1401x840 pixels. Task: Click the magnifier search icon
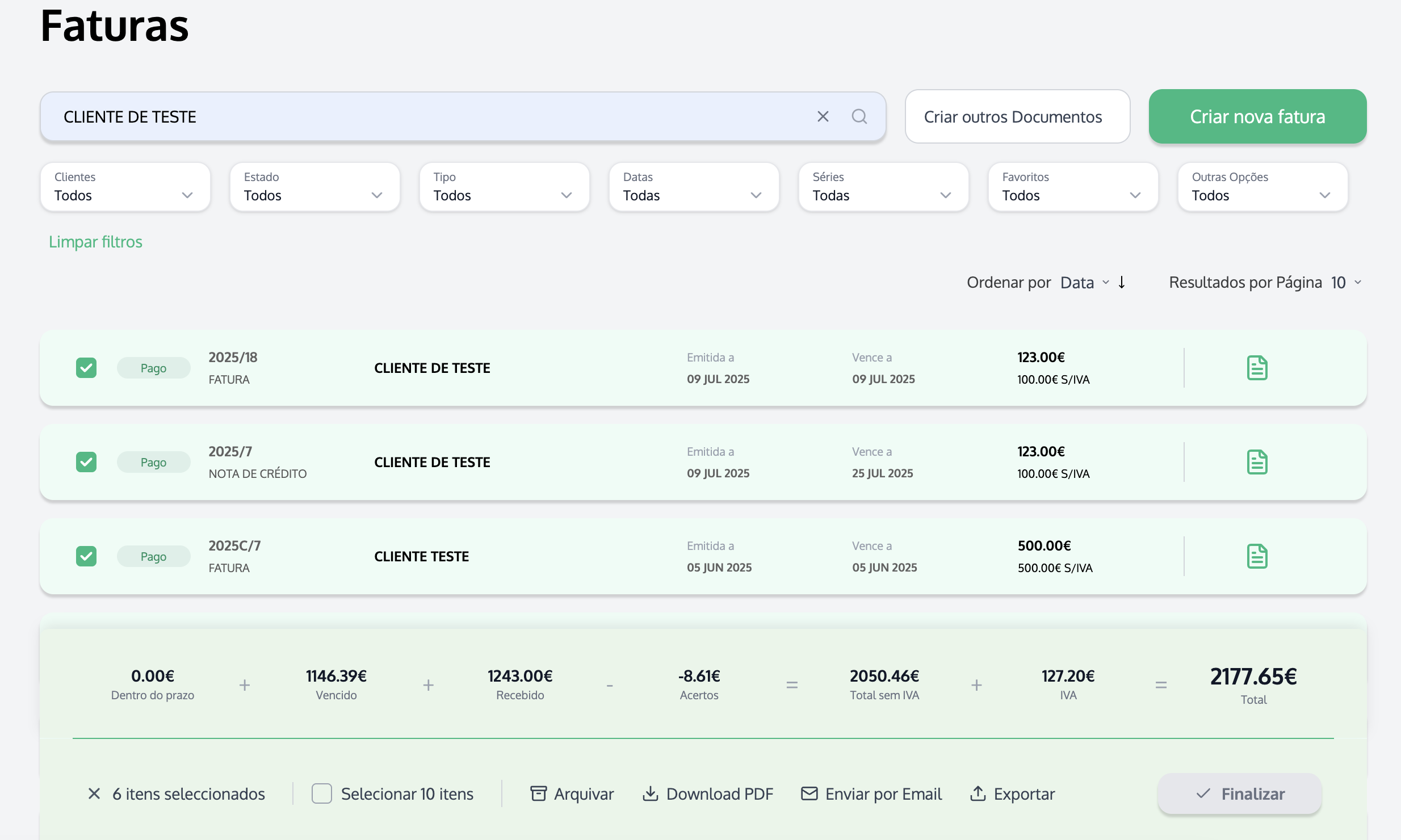coord(859,116)
